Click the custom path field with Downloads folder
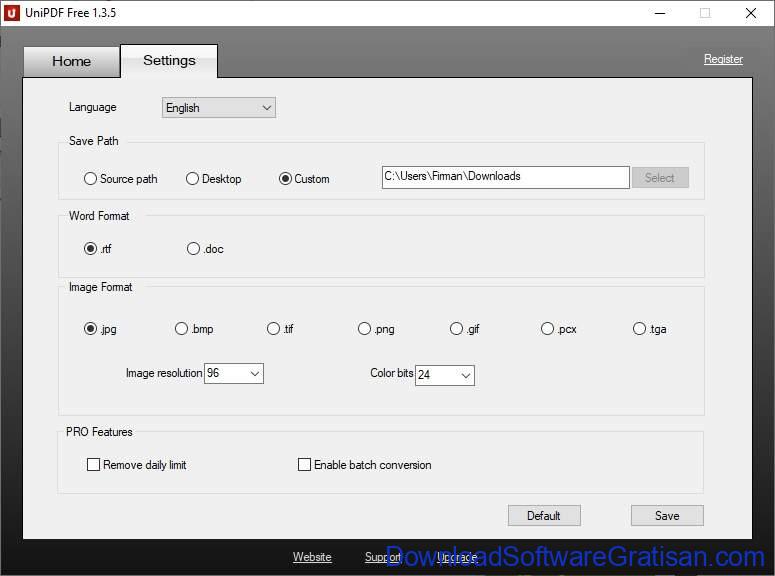Image resolution: width=775 pixels, height=576 pixels. (506, 177)
